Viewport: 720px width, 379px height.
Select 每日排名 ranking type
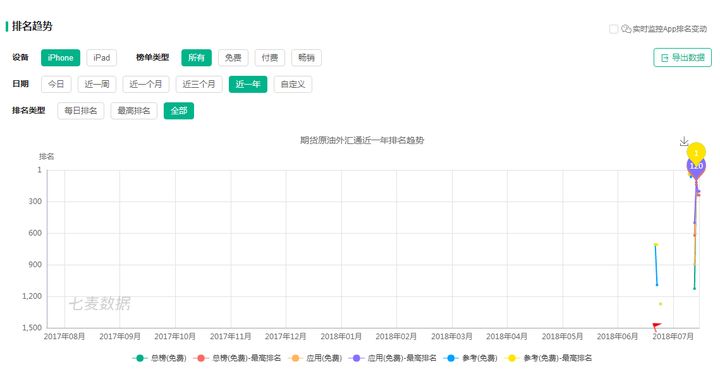(81, 111)
